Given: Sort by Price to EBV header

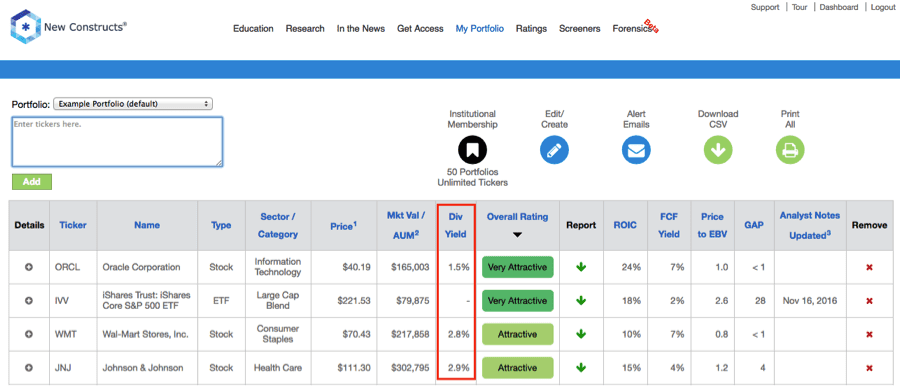Looking at the screenshot, I should [712, 225].
